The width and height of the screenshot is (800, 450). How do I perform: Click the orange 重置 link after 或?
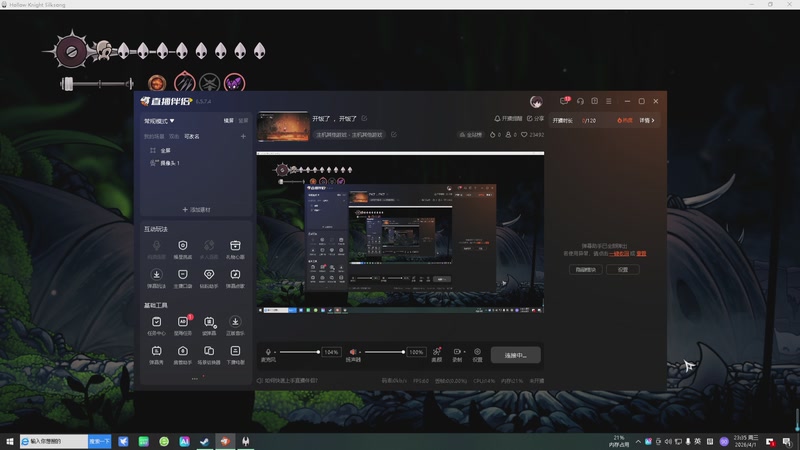pyautogui.click(x=641, y=254)
